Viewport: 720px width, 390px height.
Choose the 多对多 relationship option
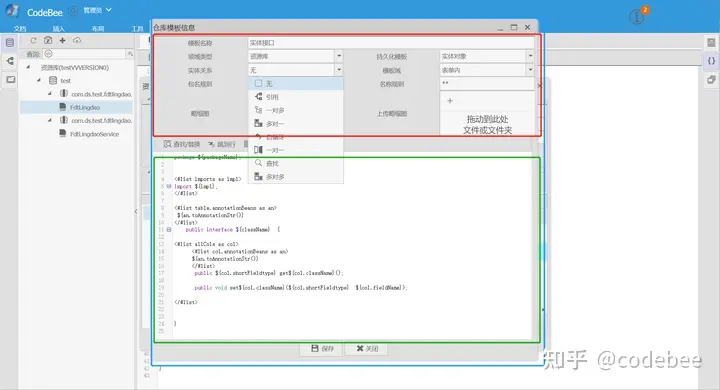coord(296,177)
